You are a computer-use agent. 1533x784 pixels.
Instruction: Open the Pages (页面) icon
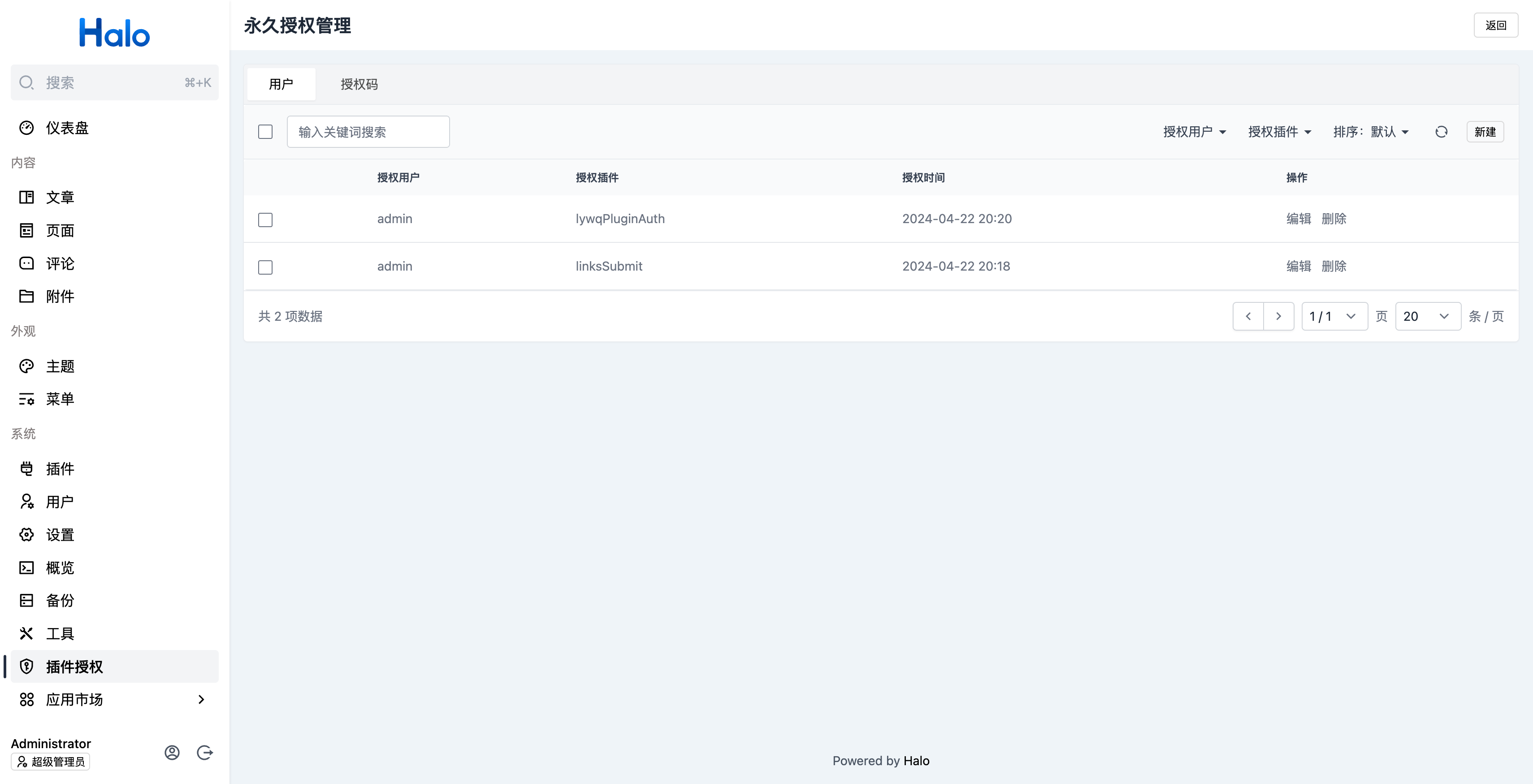[x=26, y=230]
